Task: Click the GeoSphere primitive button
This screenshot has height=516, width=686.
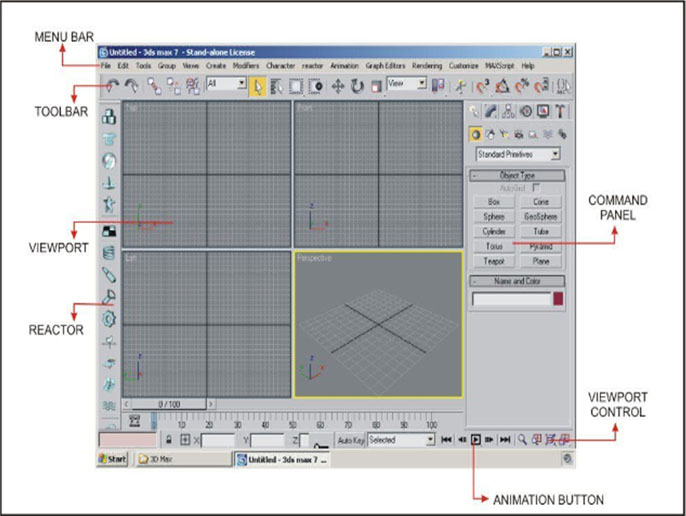Action: tap(541, 217)
